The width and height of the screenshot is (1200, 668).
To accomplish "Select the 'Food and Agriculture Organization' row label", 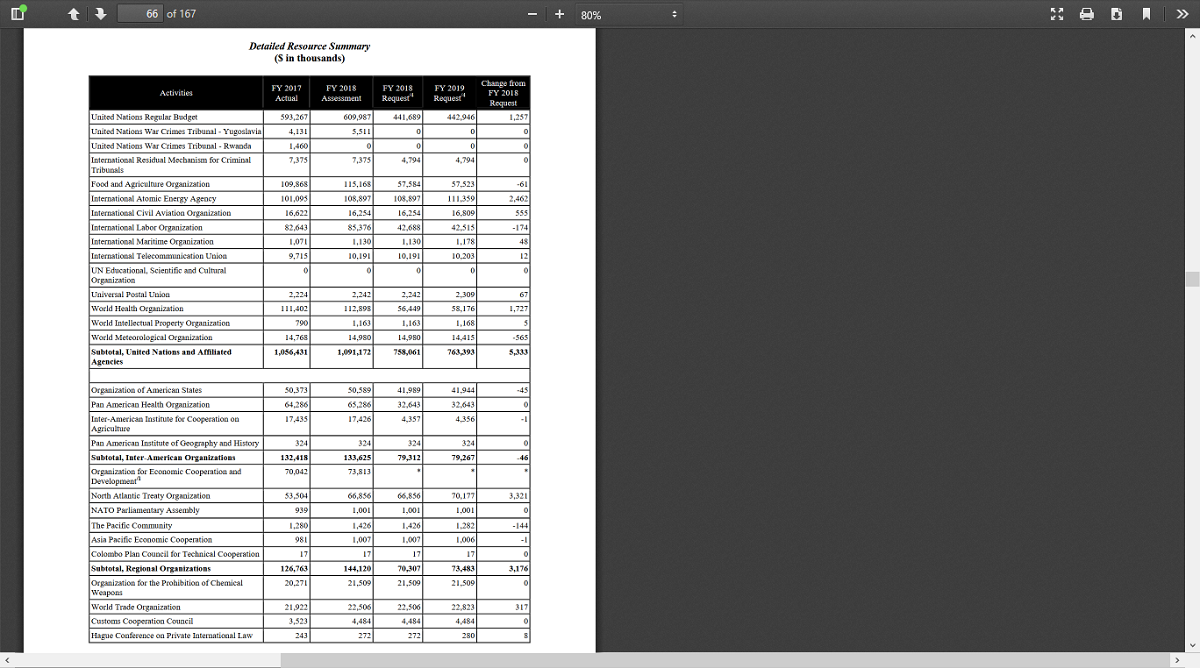I will (150, 184).
